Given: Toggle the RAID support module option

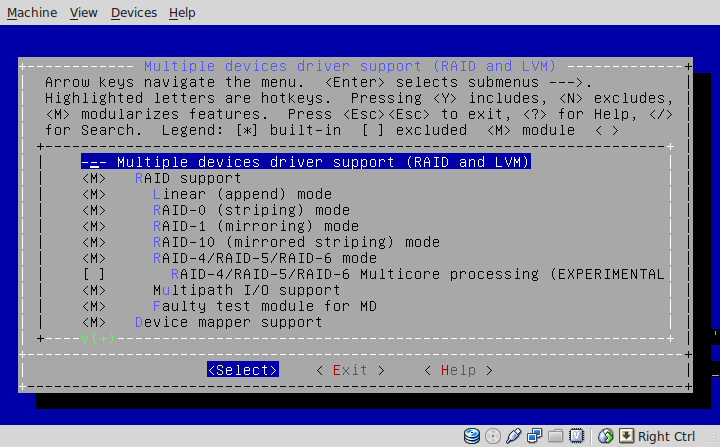Looking at the screenshot, I should point(162,178).
